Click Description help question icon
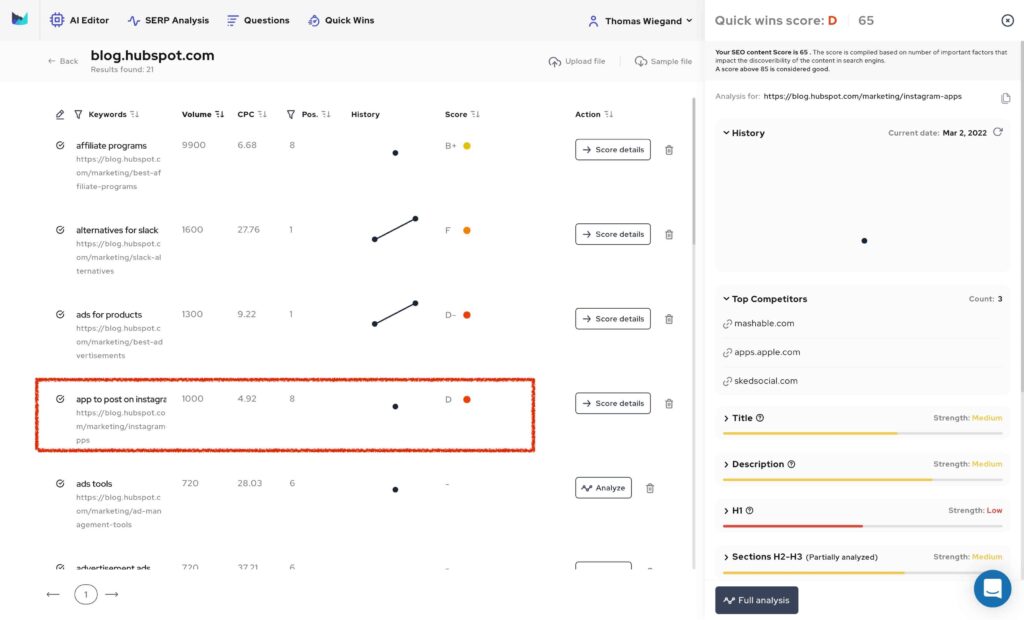 coord(791,464)
